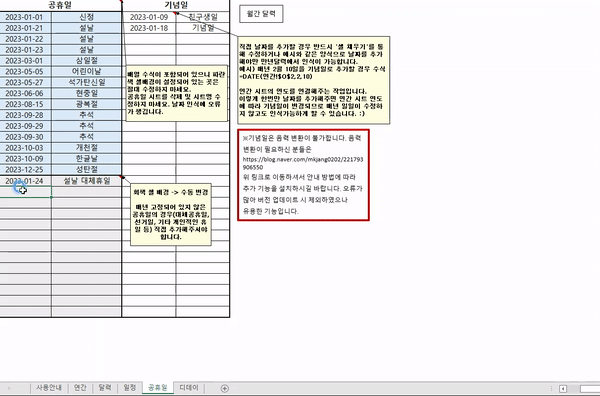
Task: Open the 일정 sheet tab
Action: (x=130, y=388)
